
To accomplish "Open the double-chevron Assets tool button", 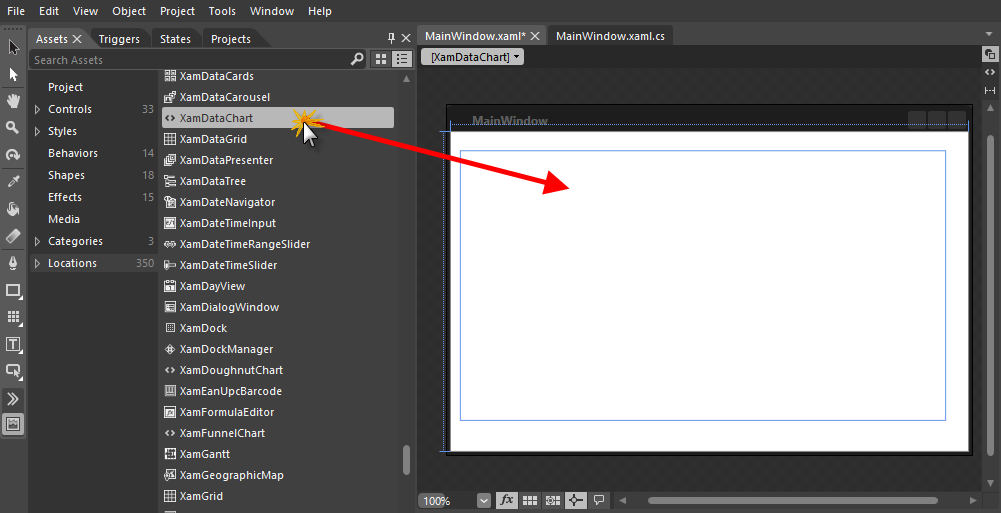I will tap(13, 398).
